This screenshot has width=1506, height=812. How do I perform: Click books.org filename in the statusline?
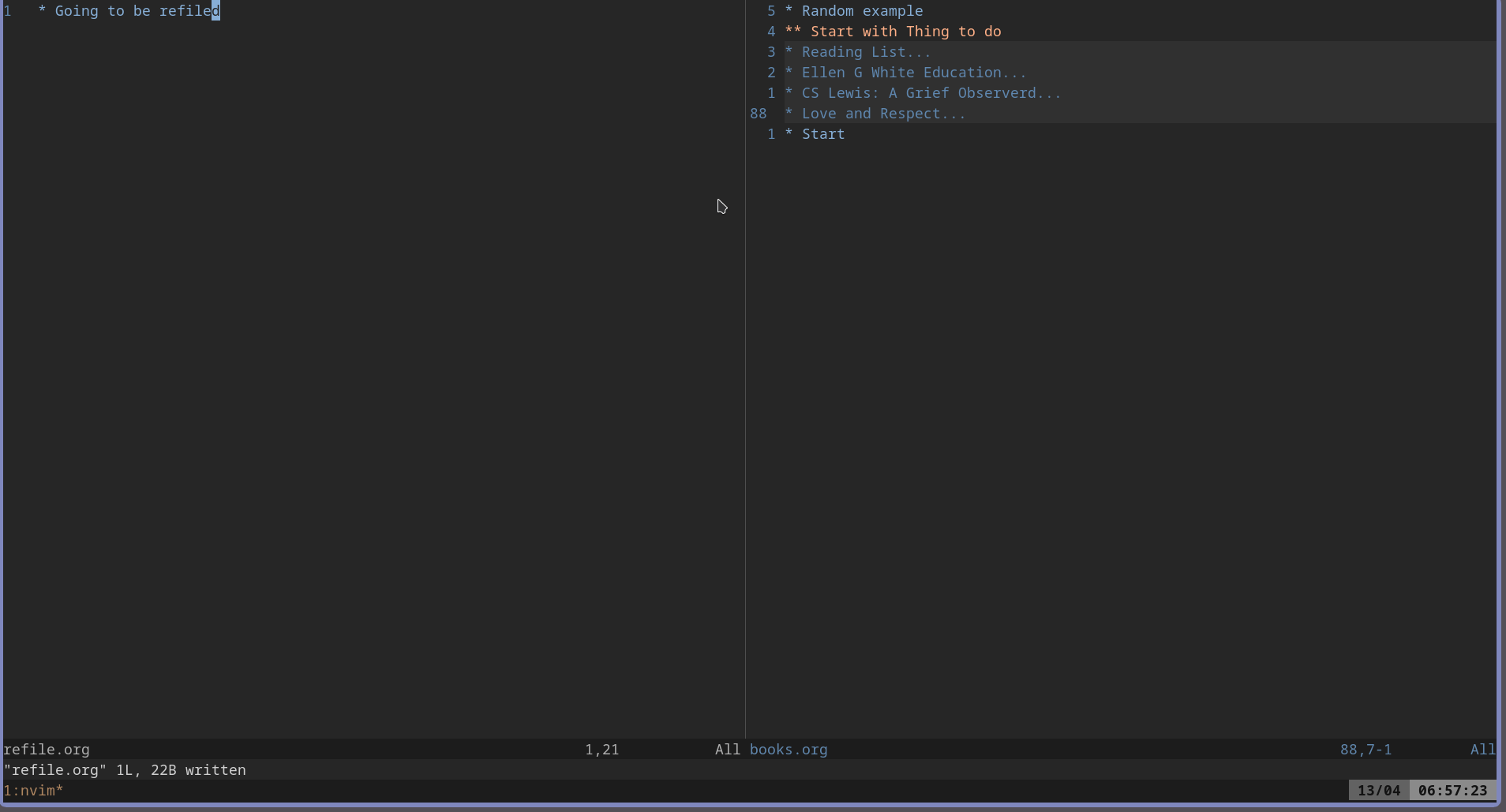pyautogui.click(x=788, y=750)
